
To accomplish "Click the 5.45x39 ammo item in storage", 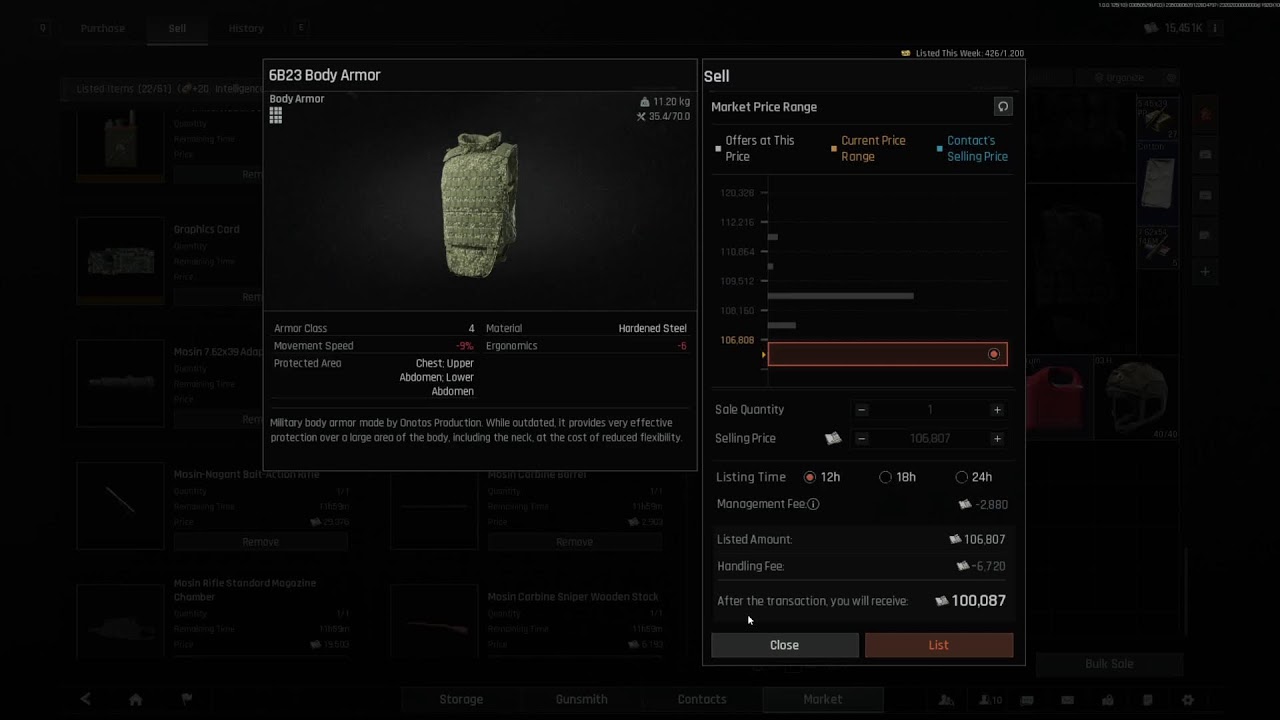I will coord(1157,117).
